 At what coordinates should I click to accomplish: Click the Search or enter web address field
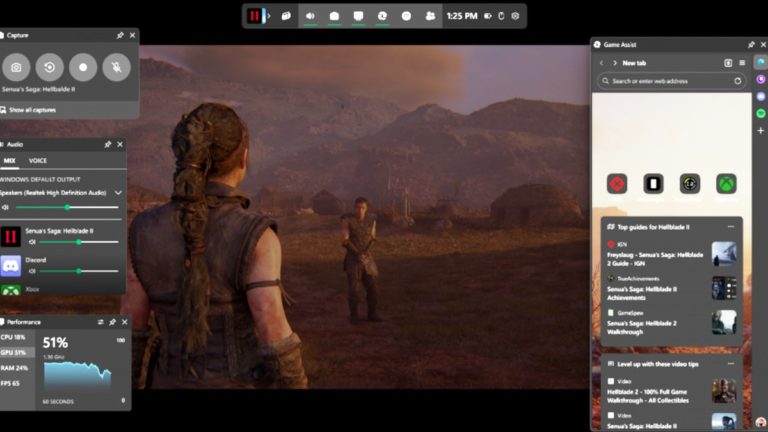671,81
